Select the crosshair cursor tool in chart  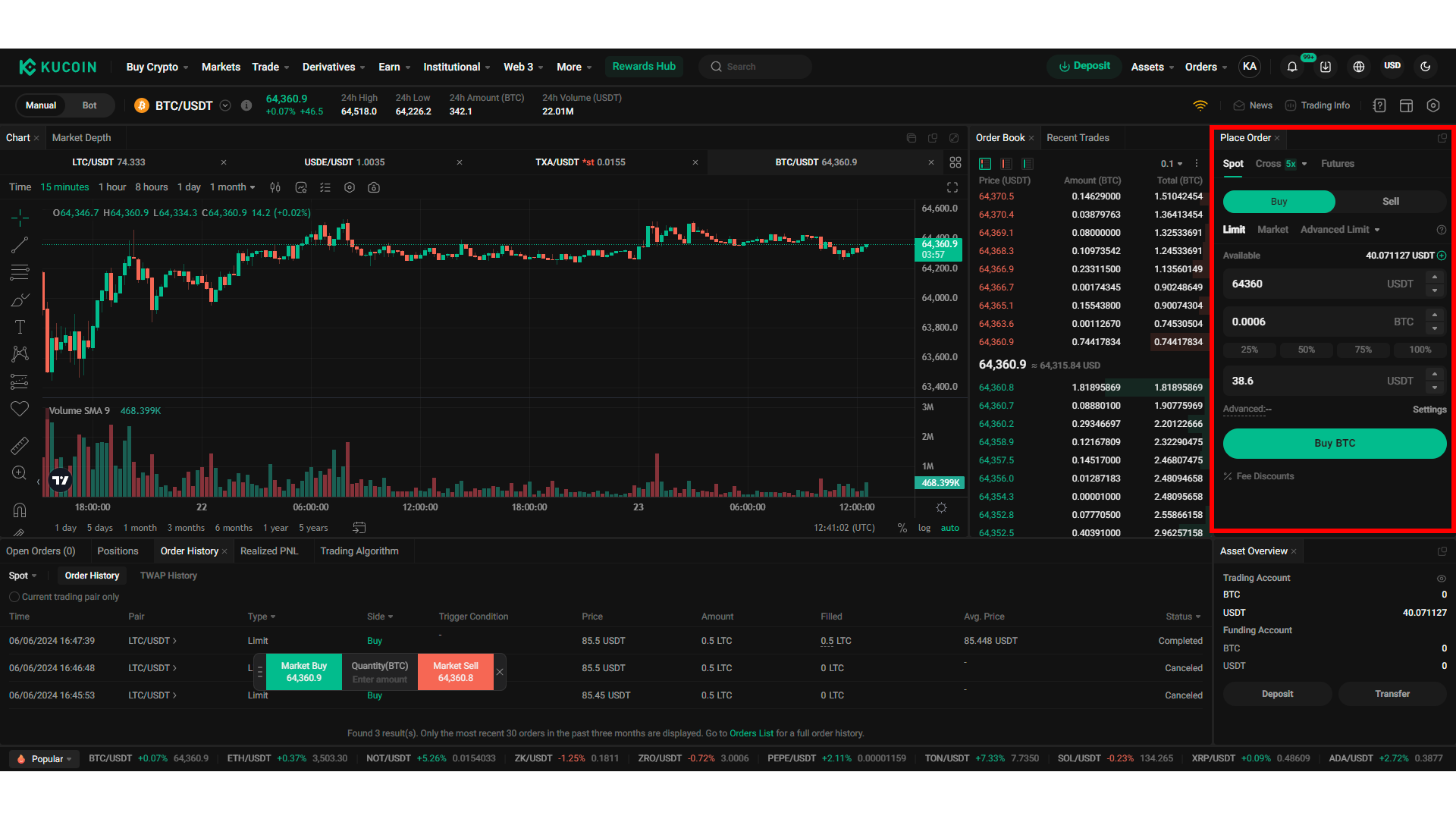[20, 218]
